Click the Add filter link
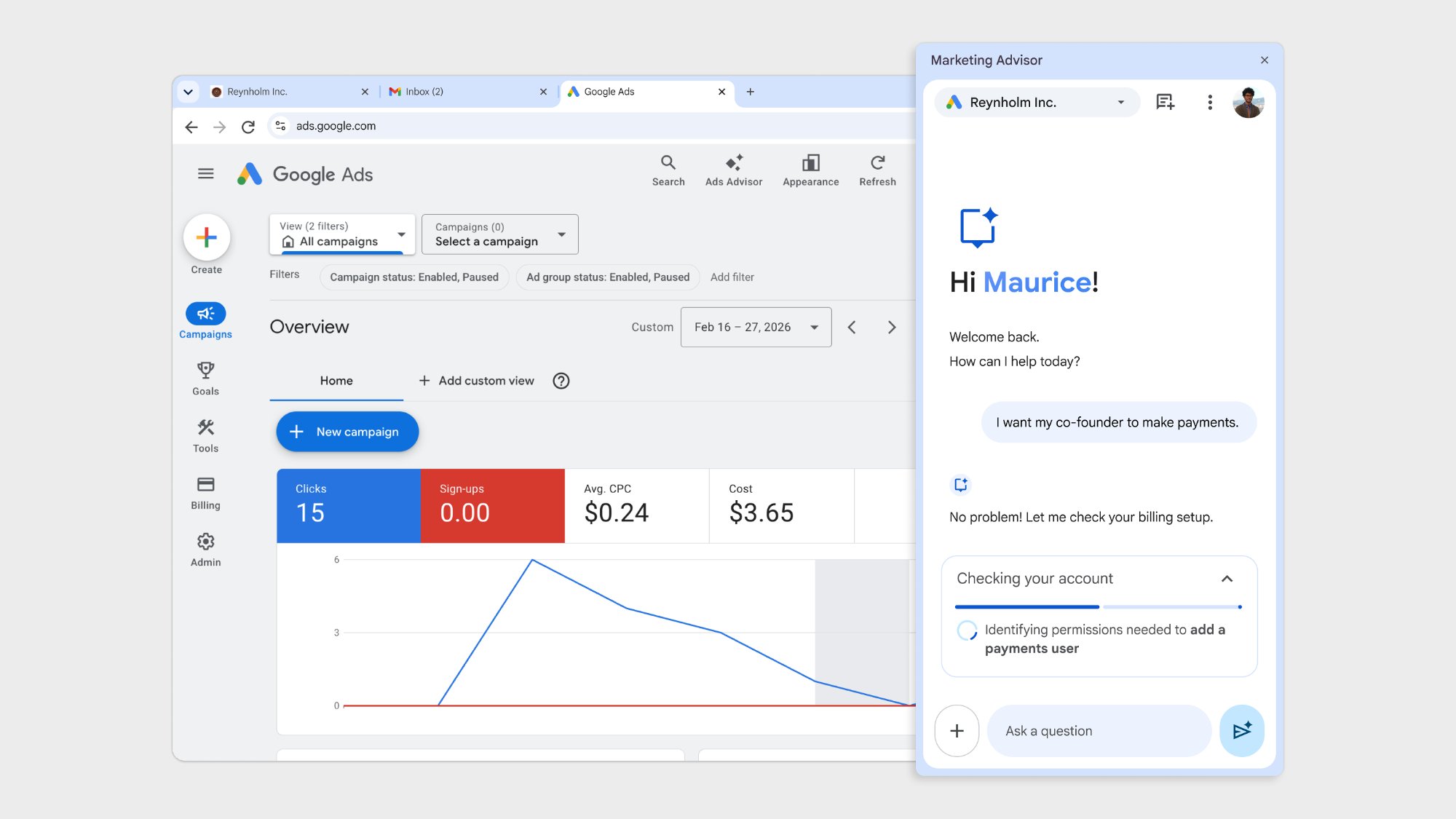 732,277
